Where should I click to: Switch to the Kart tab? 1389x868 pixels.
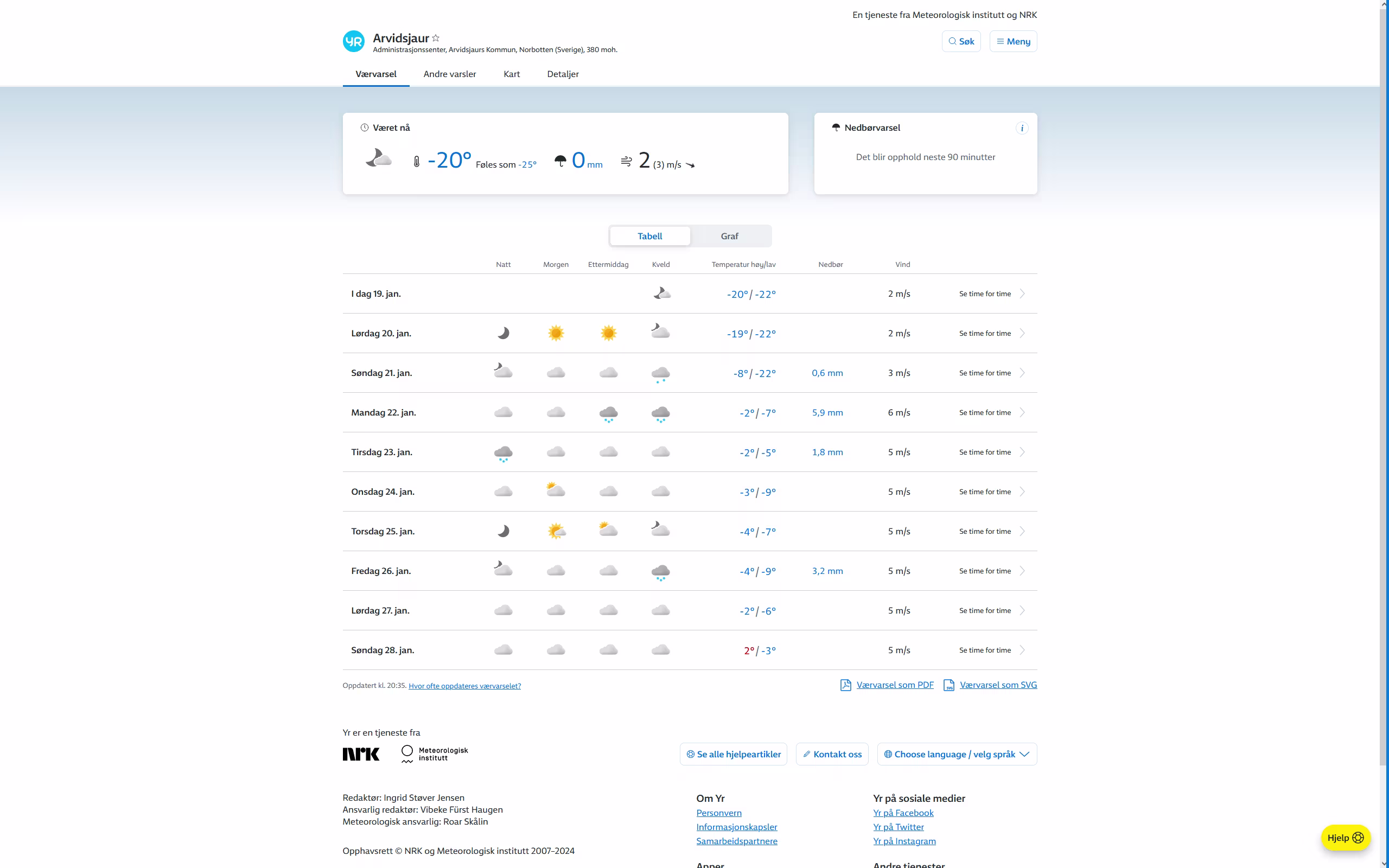coord(512,74)
